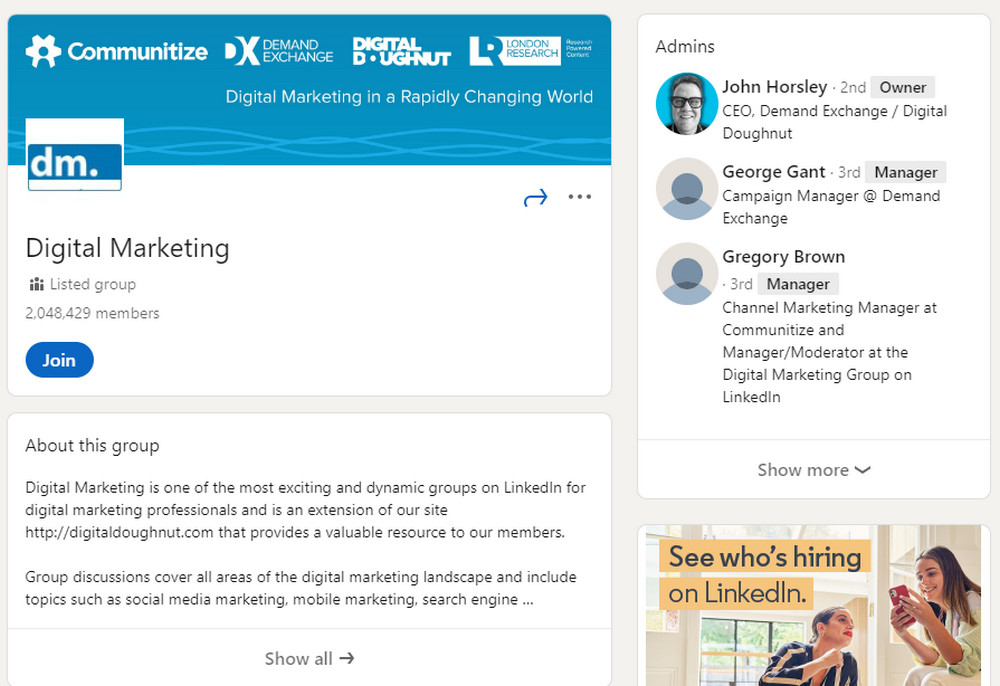Click Gregory Brown's avatar
The image size is (1000, 686).
pos(686,273)
